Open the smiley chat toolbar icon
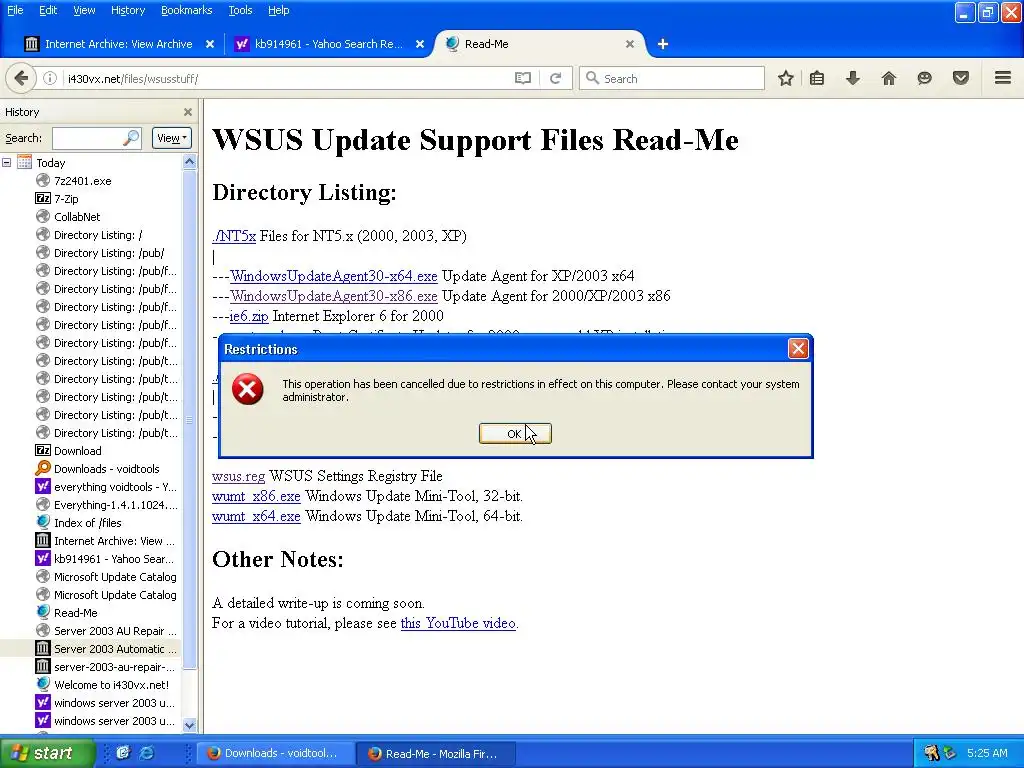The image size is (1024, 768). coord(924,78)
